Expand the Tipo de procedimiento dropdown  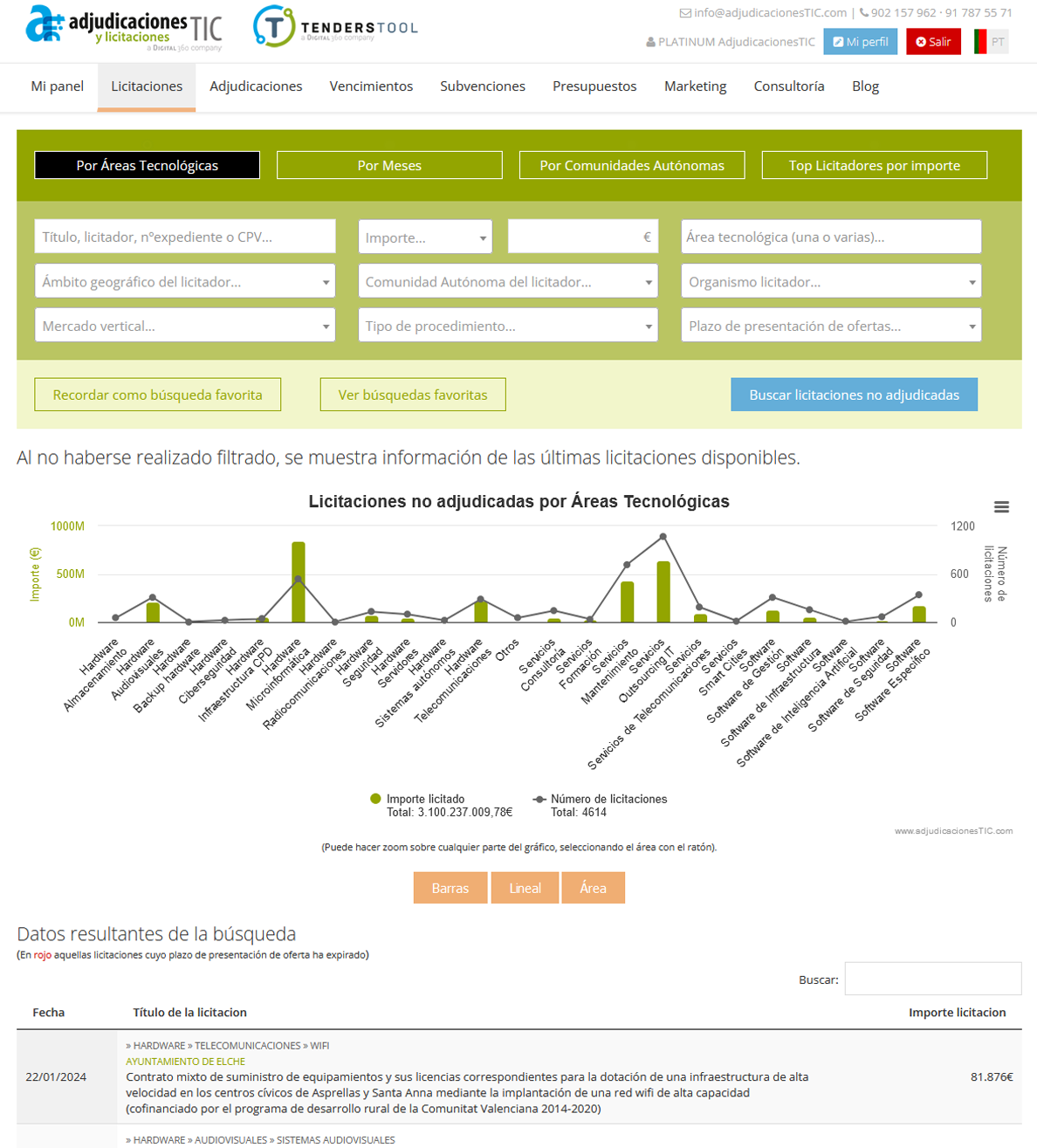tap(508, 326)
